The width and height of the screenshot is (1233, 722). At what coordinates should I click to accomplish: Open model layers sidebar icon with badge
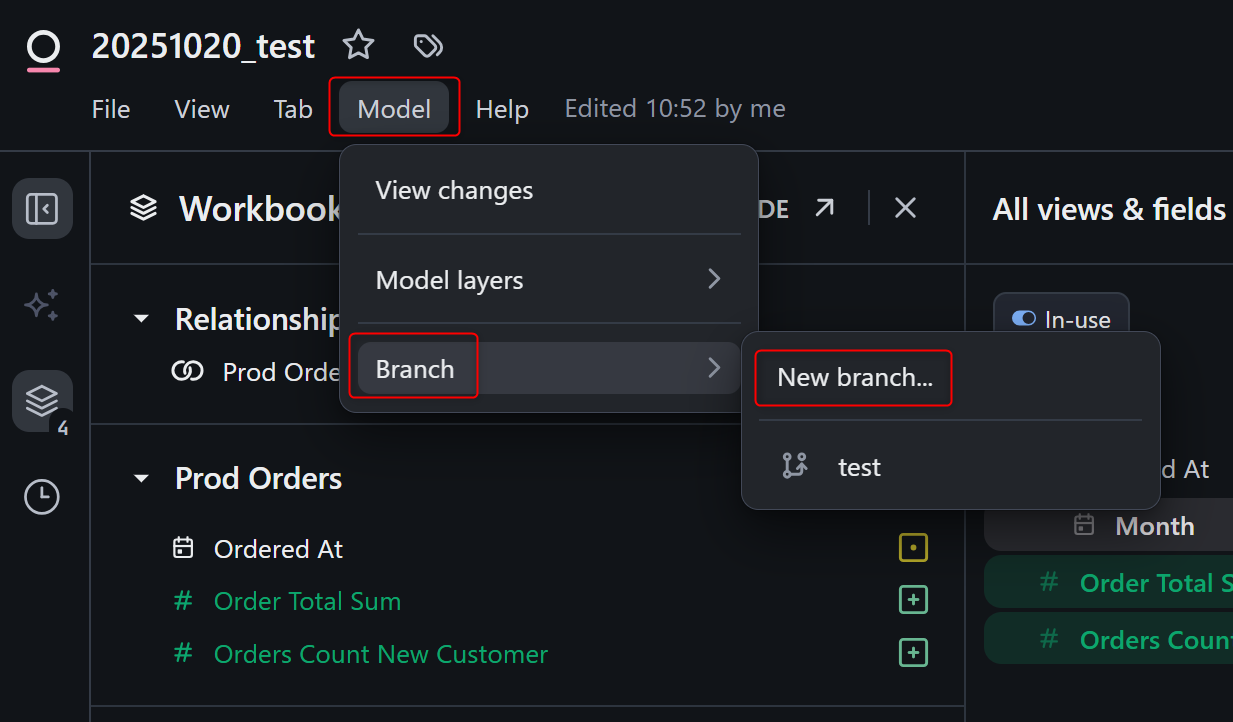click(x=42, y=401)
